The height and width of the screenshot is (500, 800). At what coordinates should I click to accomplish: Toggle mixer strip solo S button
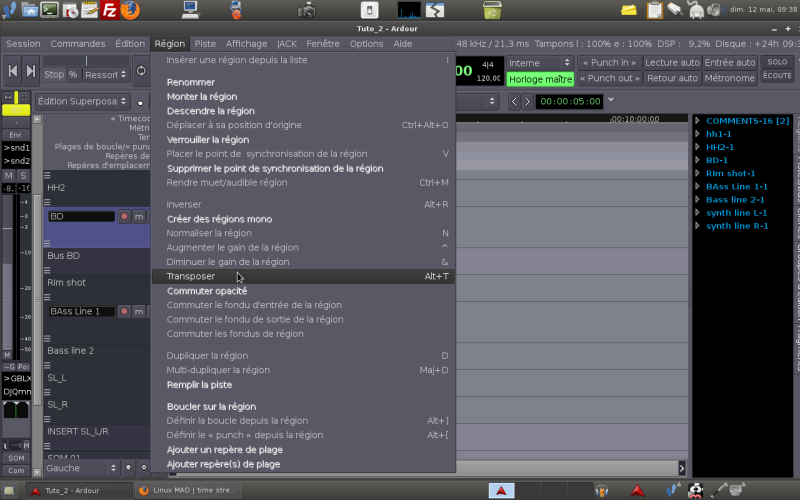(x=23, y=176)
